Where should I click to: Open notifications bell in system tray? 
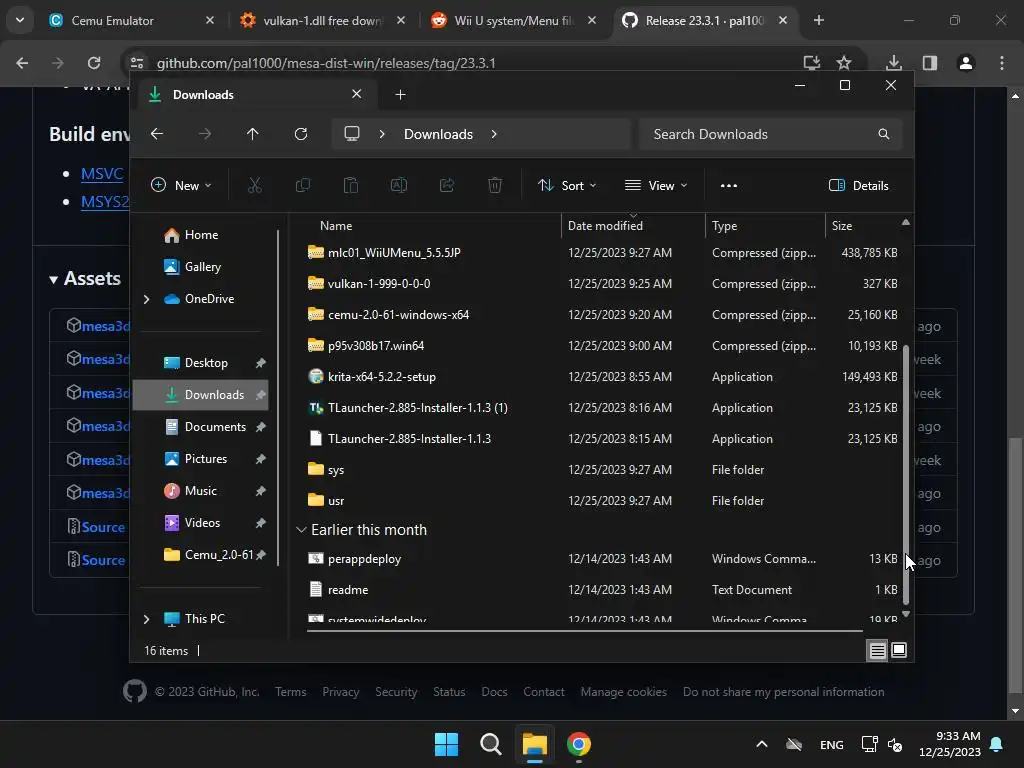click(997, 744)
